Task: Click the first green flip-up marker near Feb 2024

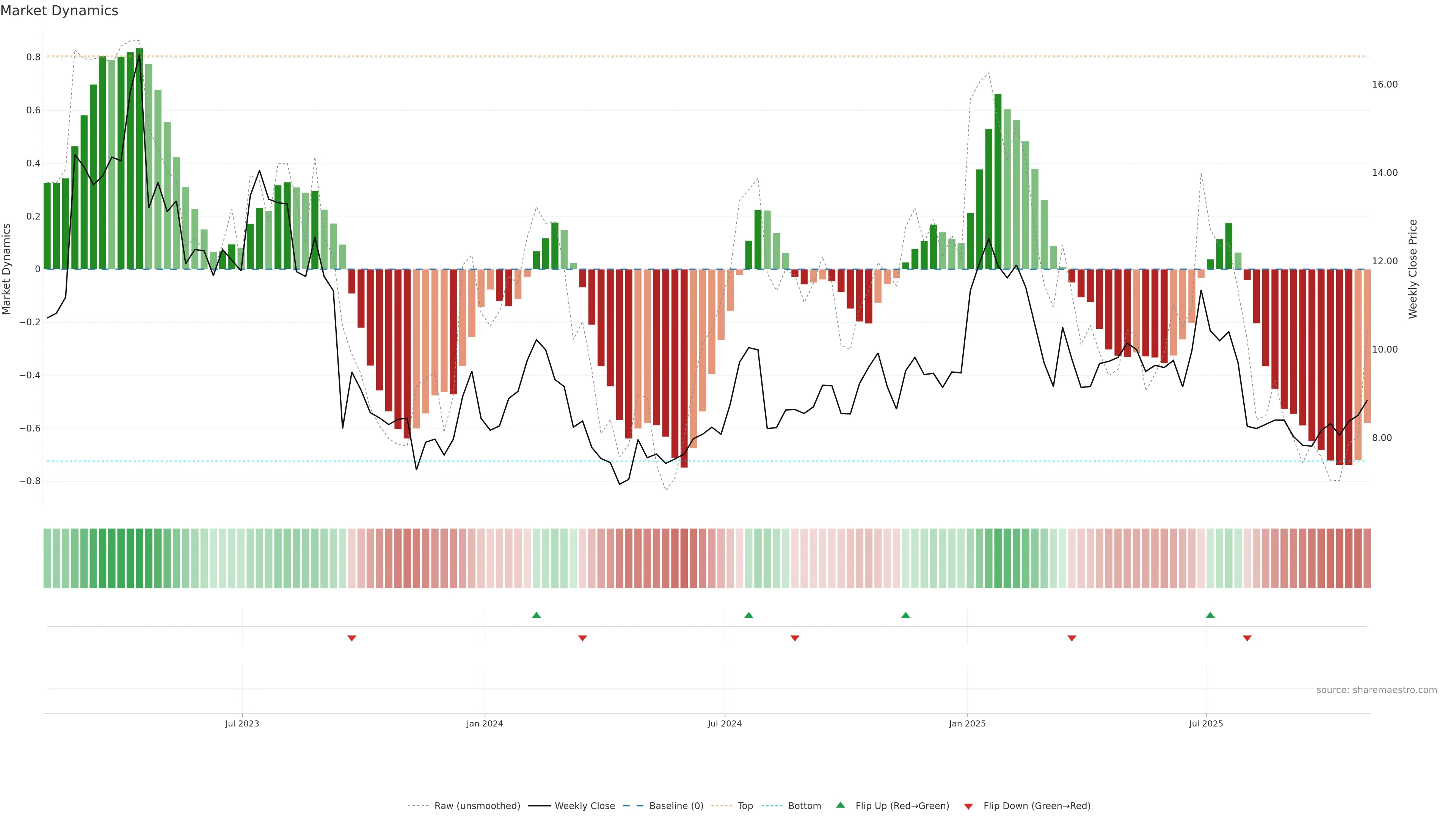Action: point(537,615)
